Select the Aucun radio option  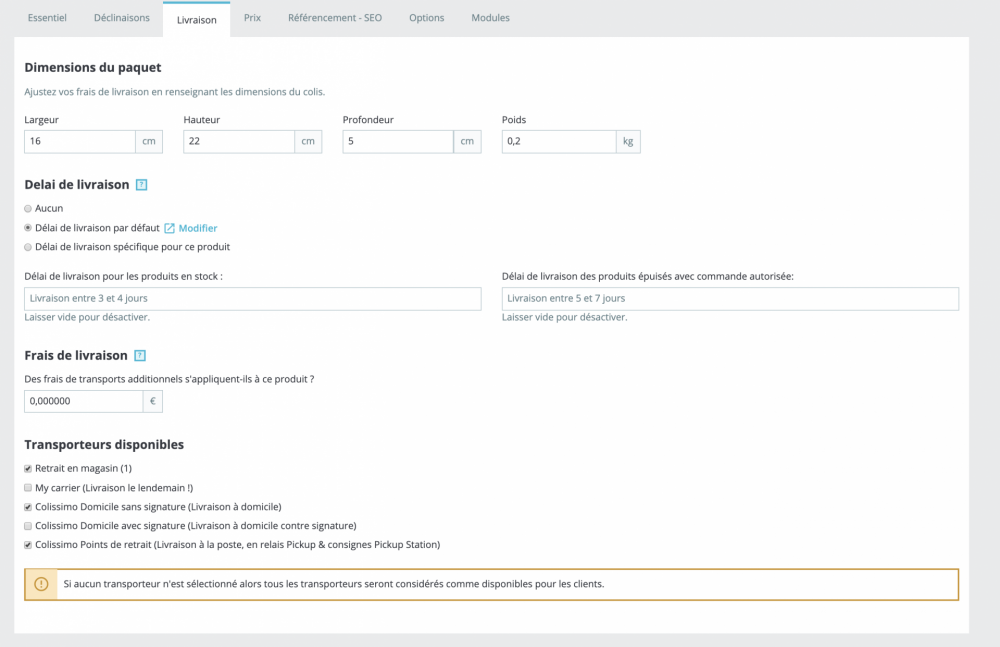[28, 209]
